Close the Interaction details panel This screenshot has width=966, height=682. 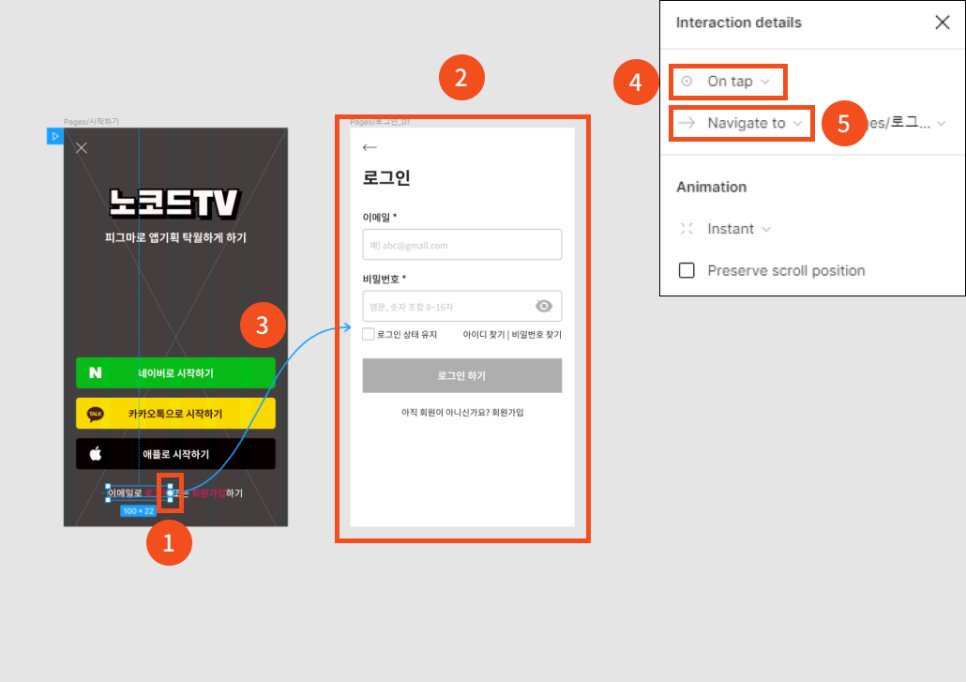coord(942,23)
